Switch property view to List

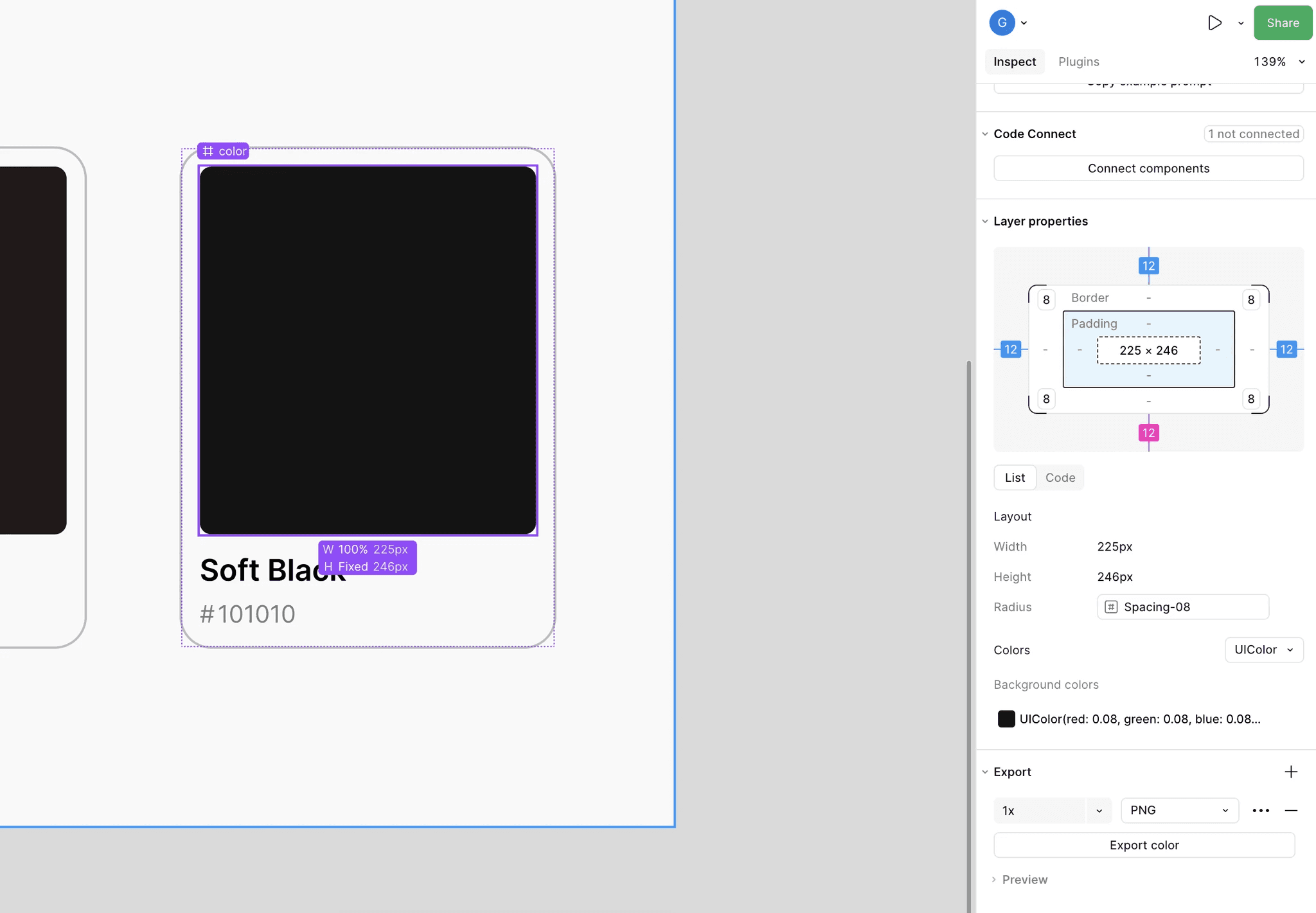pos(1015,477)
